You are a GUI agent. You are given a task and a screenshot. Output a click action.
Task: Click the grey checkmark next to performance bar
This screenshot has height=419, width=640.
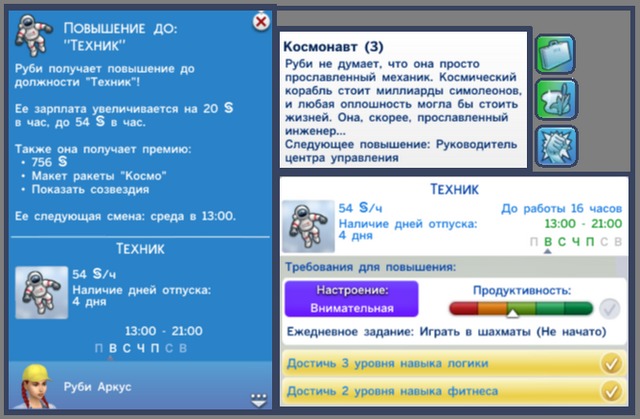pos(610,309)
